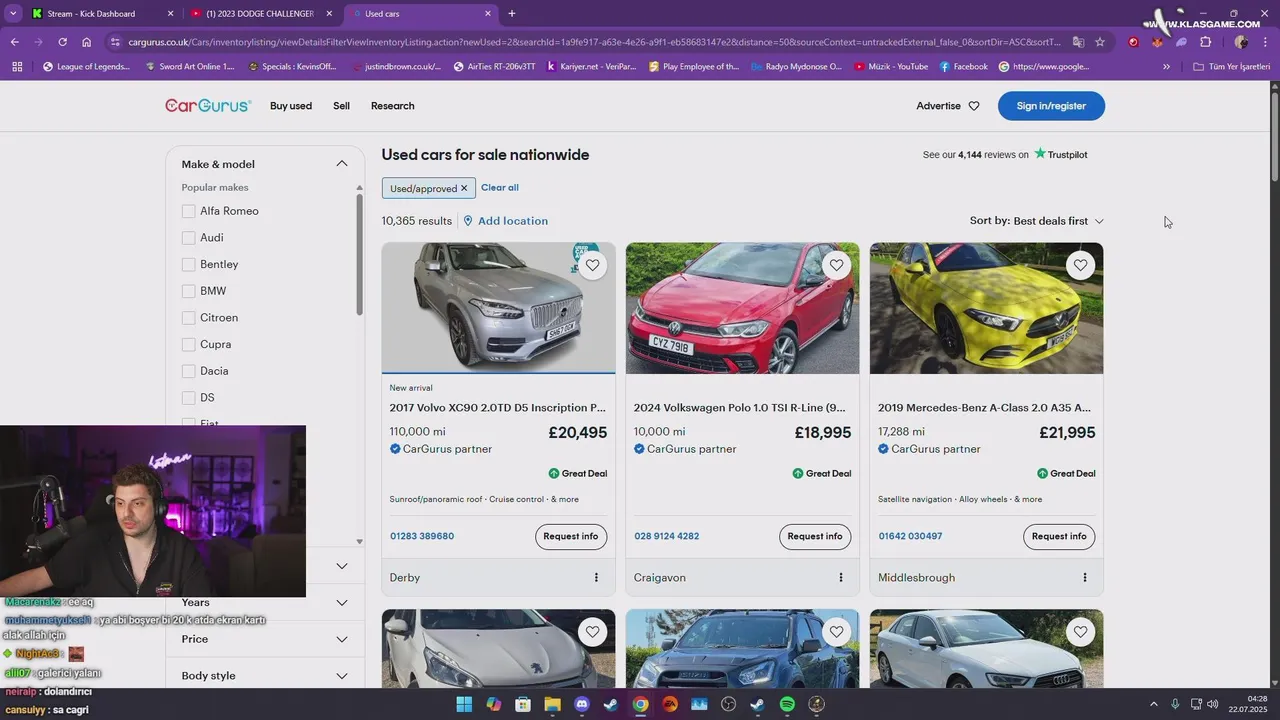Enable the Dacia checkbox
1280x720 pixels.
coord(188,371)
